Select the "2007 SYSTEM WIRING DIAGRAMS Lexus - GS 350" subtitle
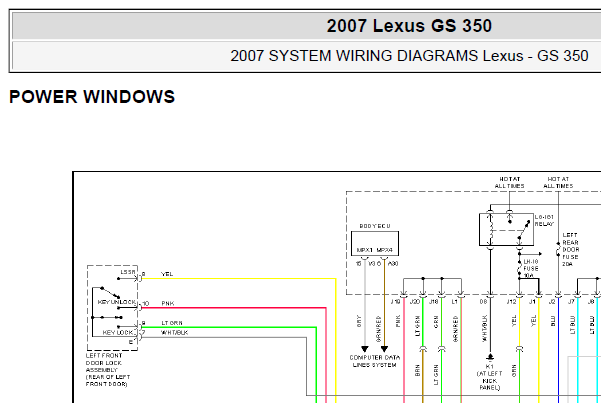Viewport: 601px width, 403px height. [409, 56]
